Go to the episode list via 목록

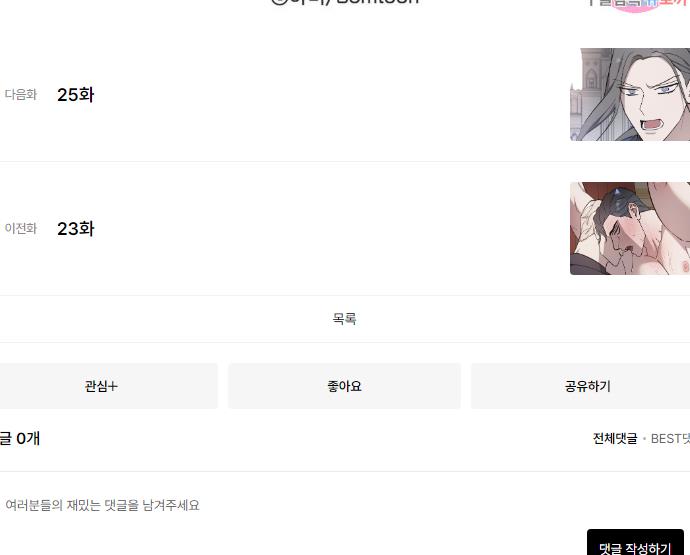(344, 319)
